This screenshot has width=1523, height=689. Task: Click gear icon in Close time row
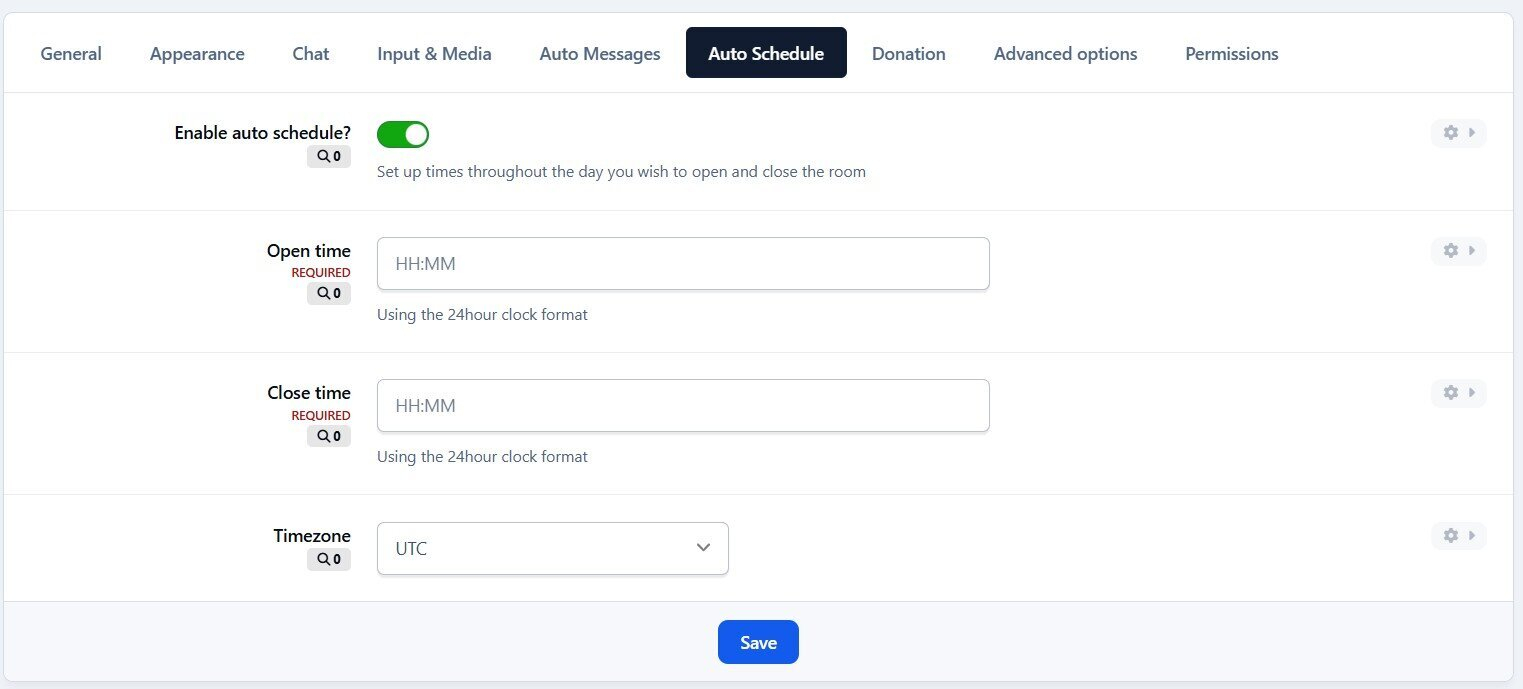coord(1450,393)
